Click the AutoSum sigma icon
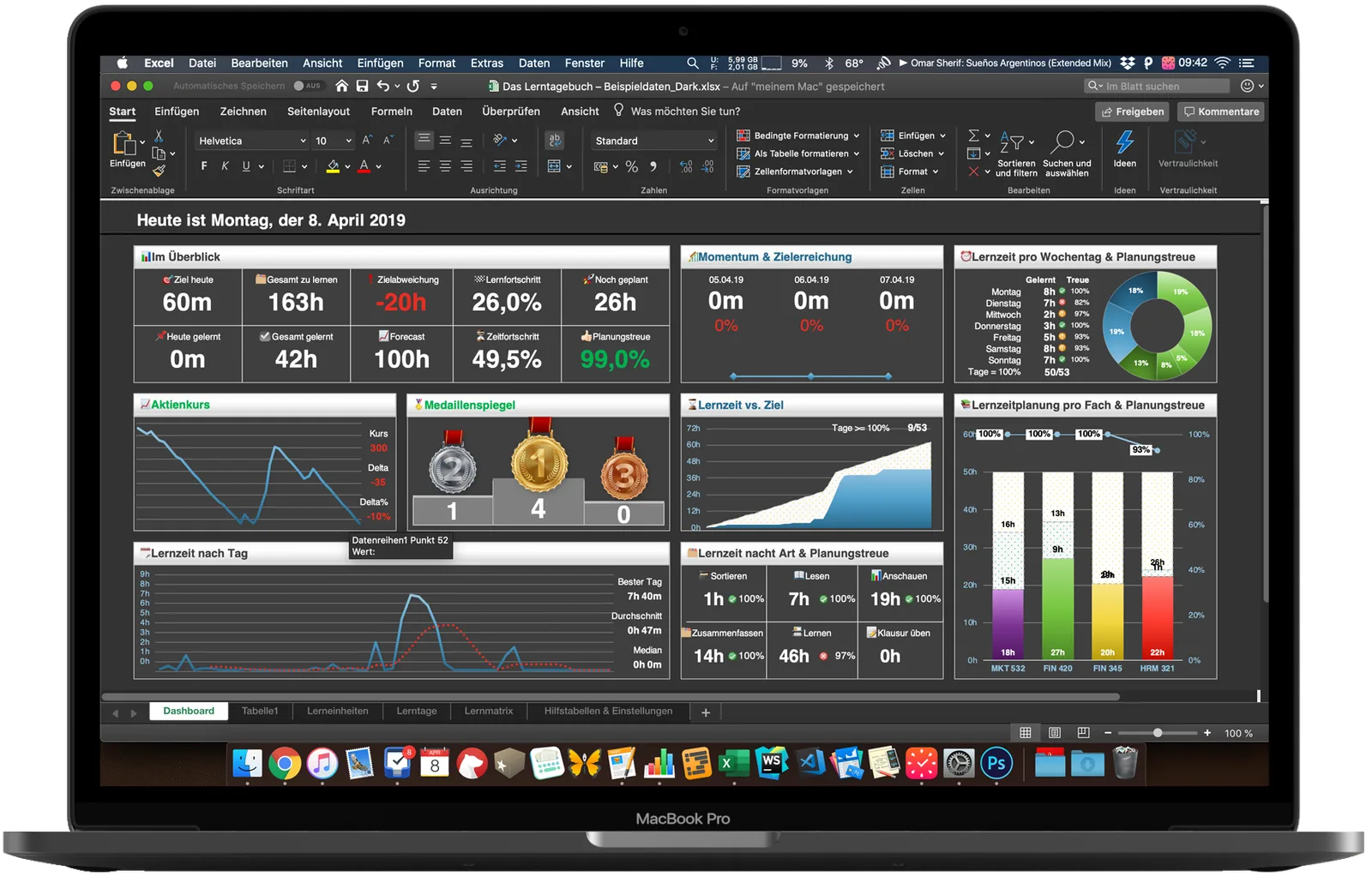This screenshot has height=877, width=1372. 973,135
